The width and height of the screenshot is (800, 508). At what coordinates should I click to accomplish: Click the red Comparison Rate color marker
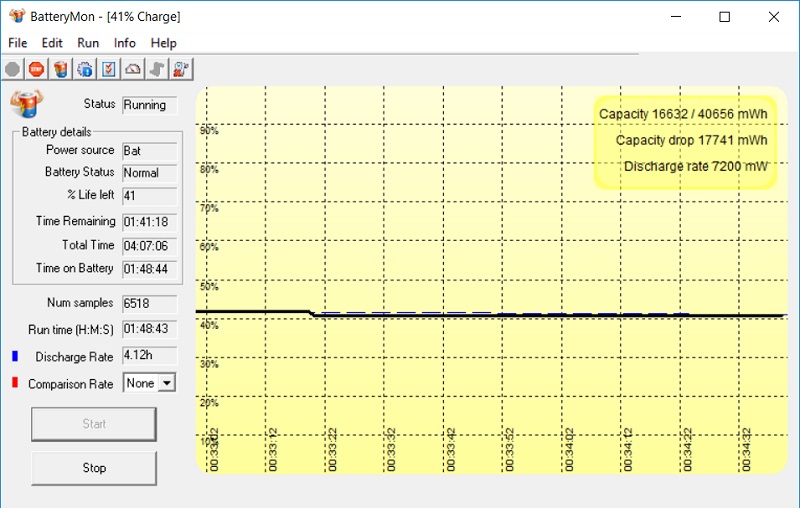point(15,382)
